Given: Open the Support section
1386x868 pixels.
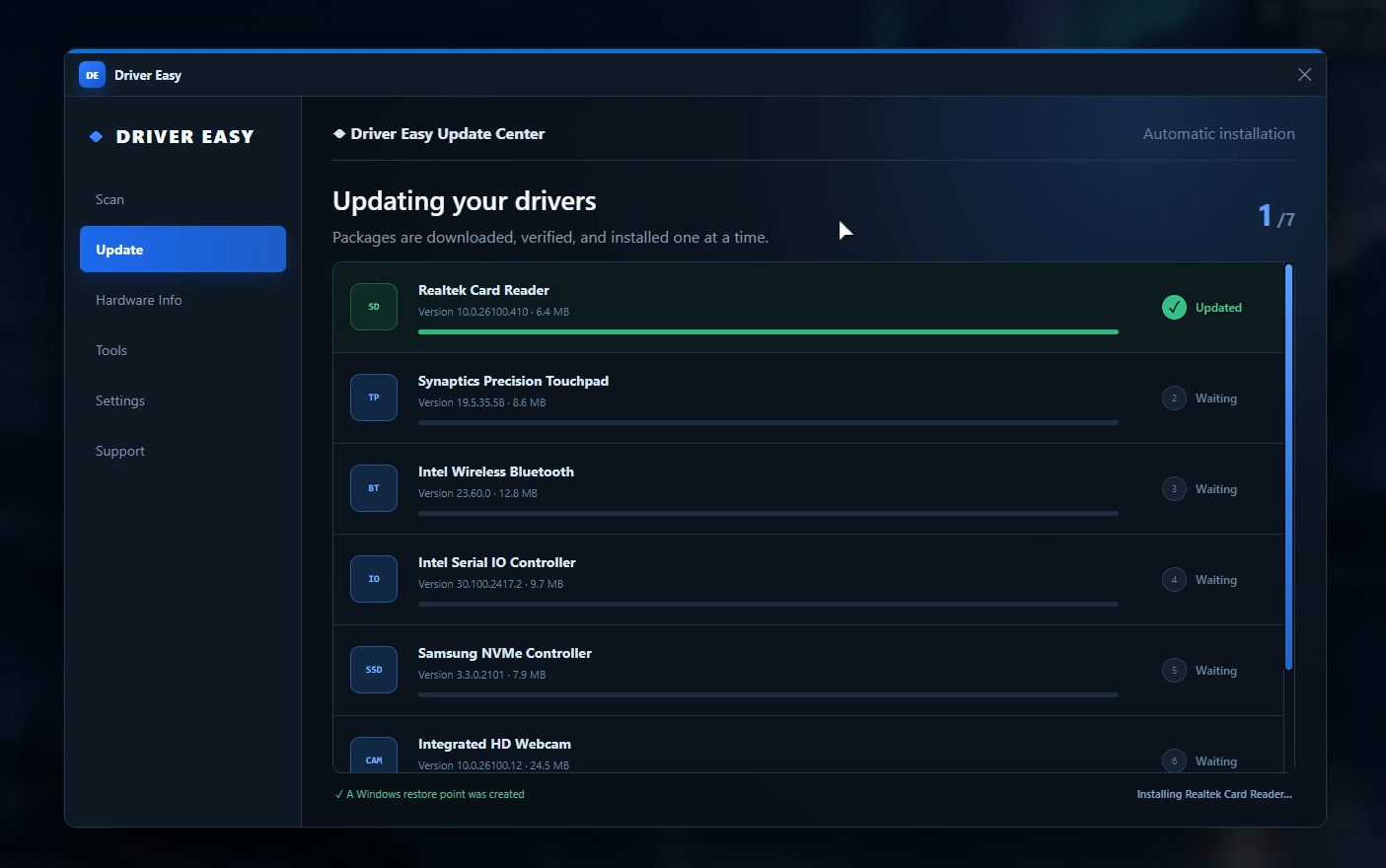Looking at the screenshot, I should click(x=182, y=451).
